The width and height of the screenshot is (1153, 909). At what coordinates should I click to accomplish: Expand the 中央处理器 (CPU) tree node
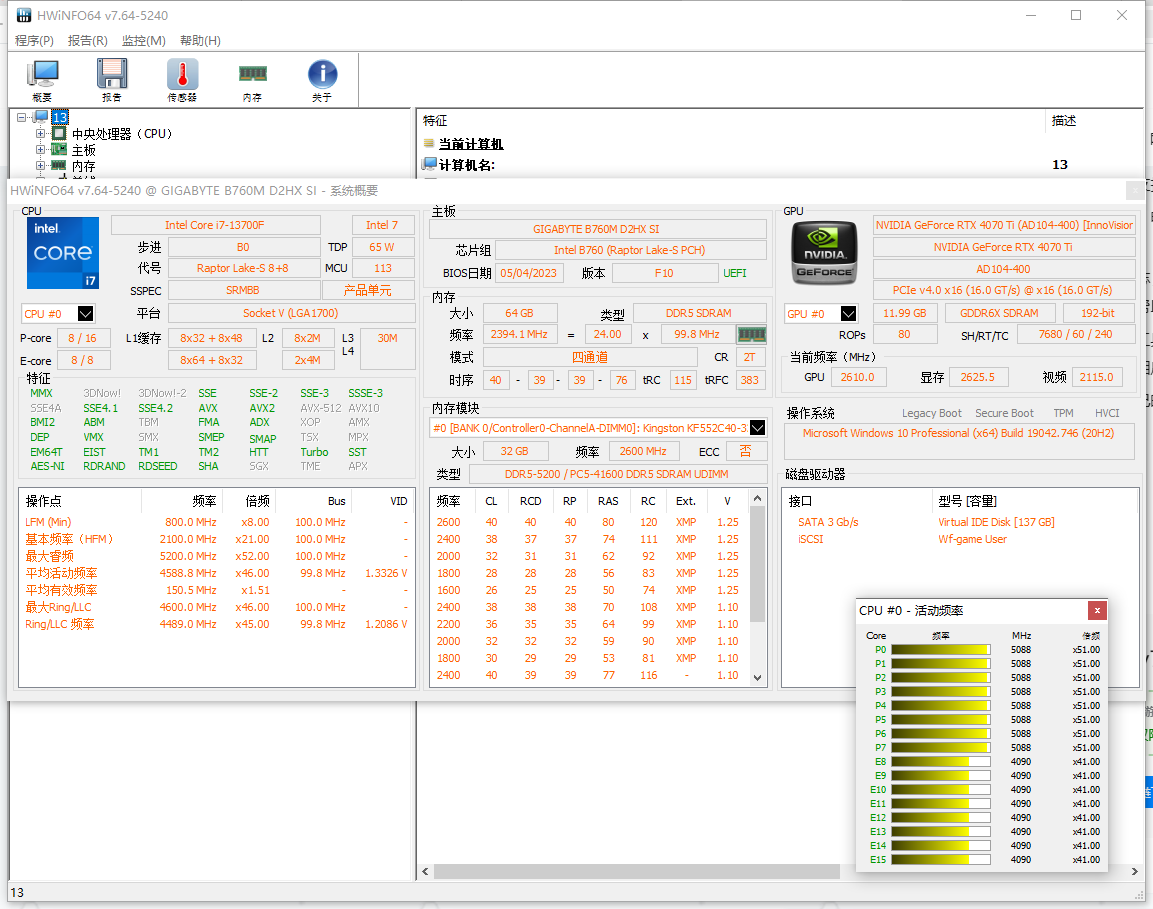pyautogui.click(x=40, y=134)
